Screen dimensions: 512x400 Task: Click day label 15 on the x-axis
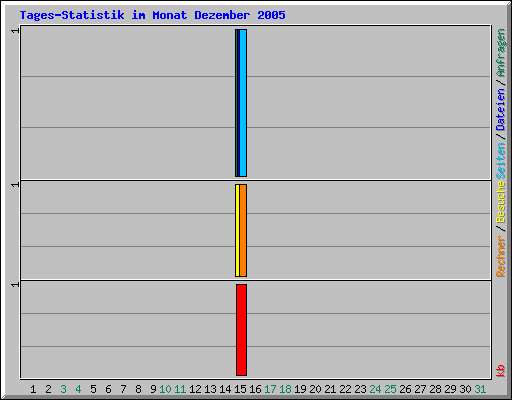pyautogui.click(x=240, y=389)
